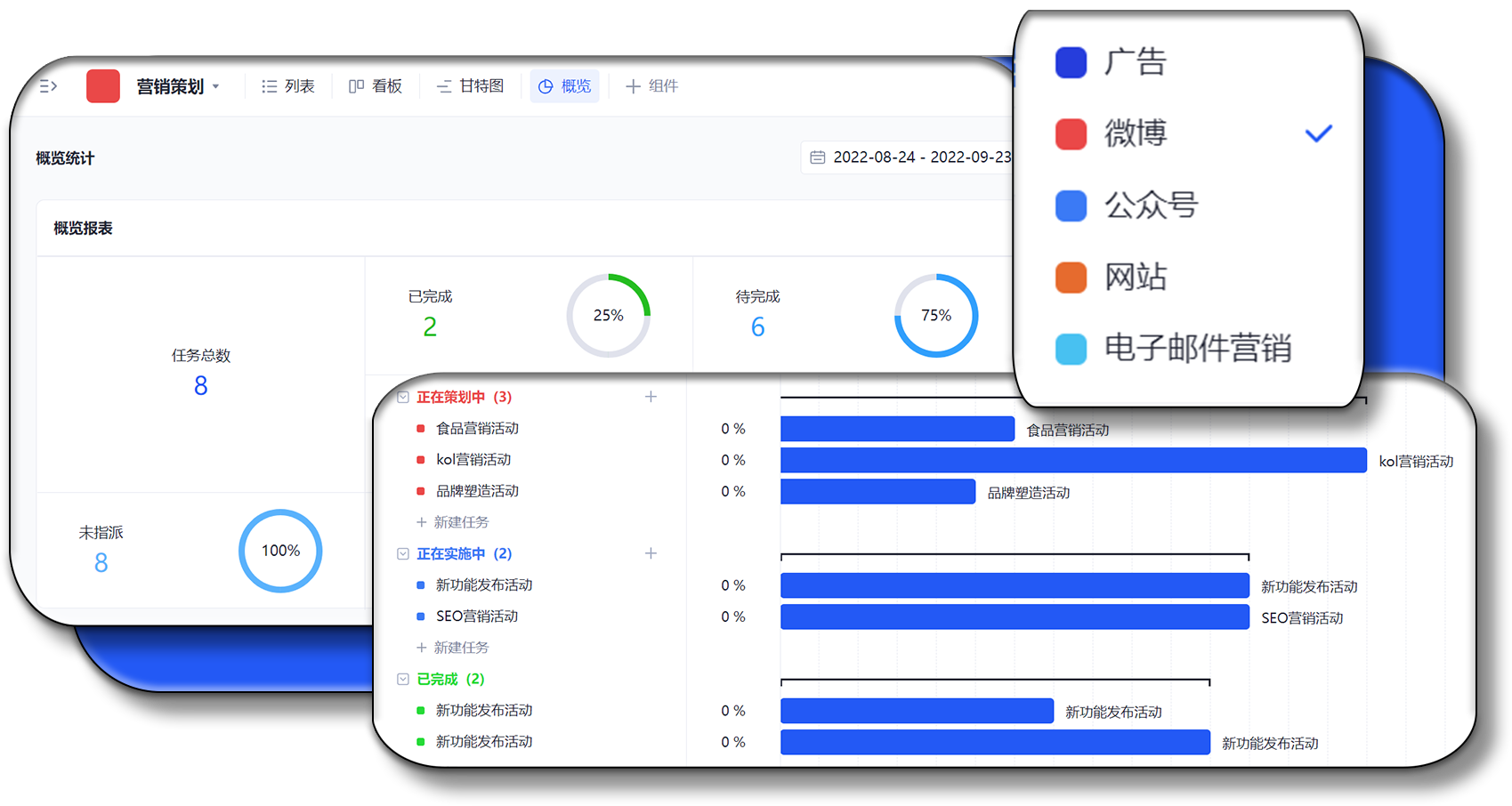The image size is (1512, 806).
Task: Collapse the 正在实施中 task group
Action: [x=403, y=554]
